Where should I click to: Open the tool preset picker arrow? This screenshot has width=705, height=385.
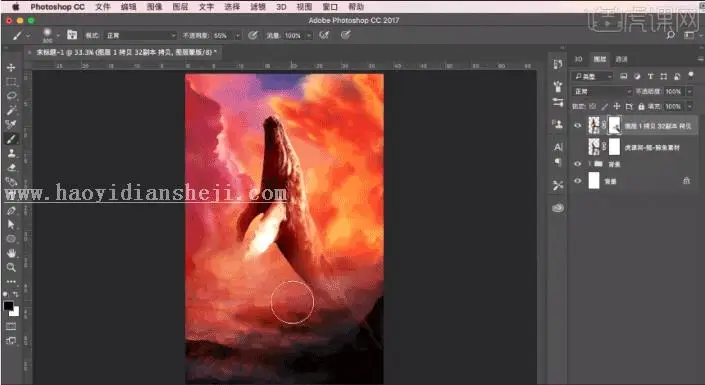tap(28, 36)
